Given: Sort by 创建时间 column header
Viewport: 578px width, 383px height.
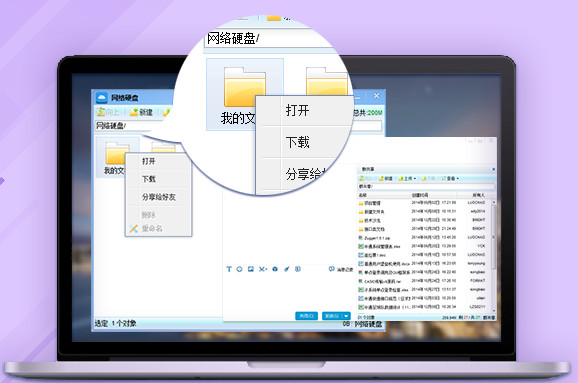Looking at the screenshot, I should click(x=419, y=195).
